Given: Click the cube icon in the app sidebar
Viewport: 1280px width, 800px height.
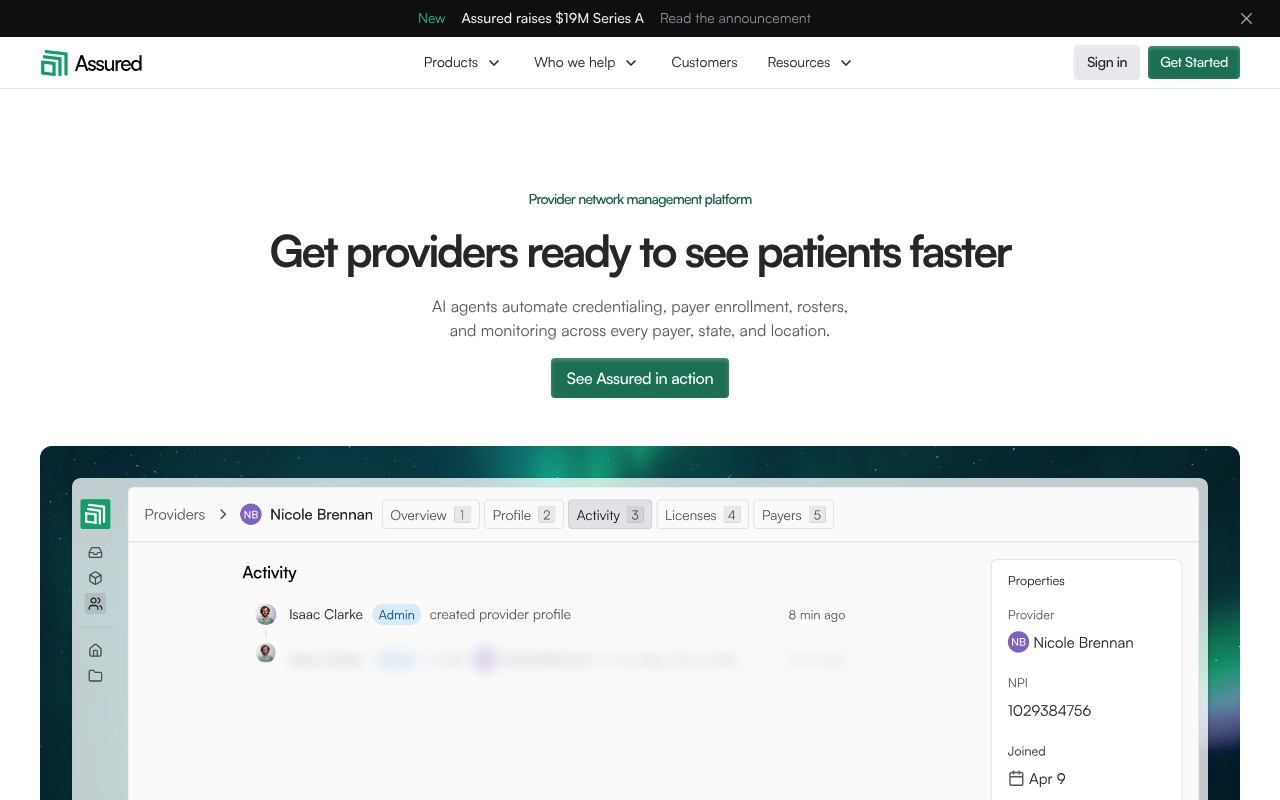Looking at the screenshot, I should pos(95,578).
